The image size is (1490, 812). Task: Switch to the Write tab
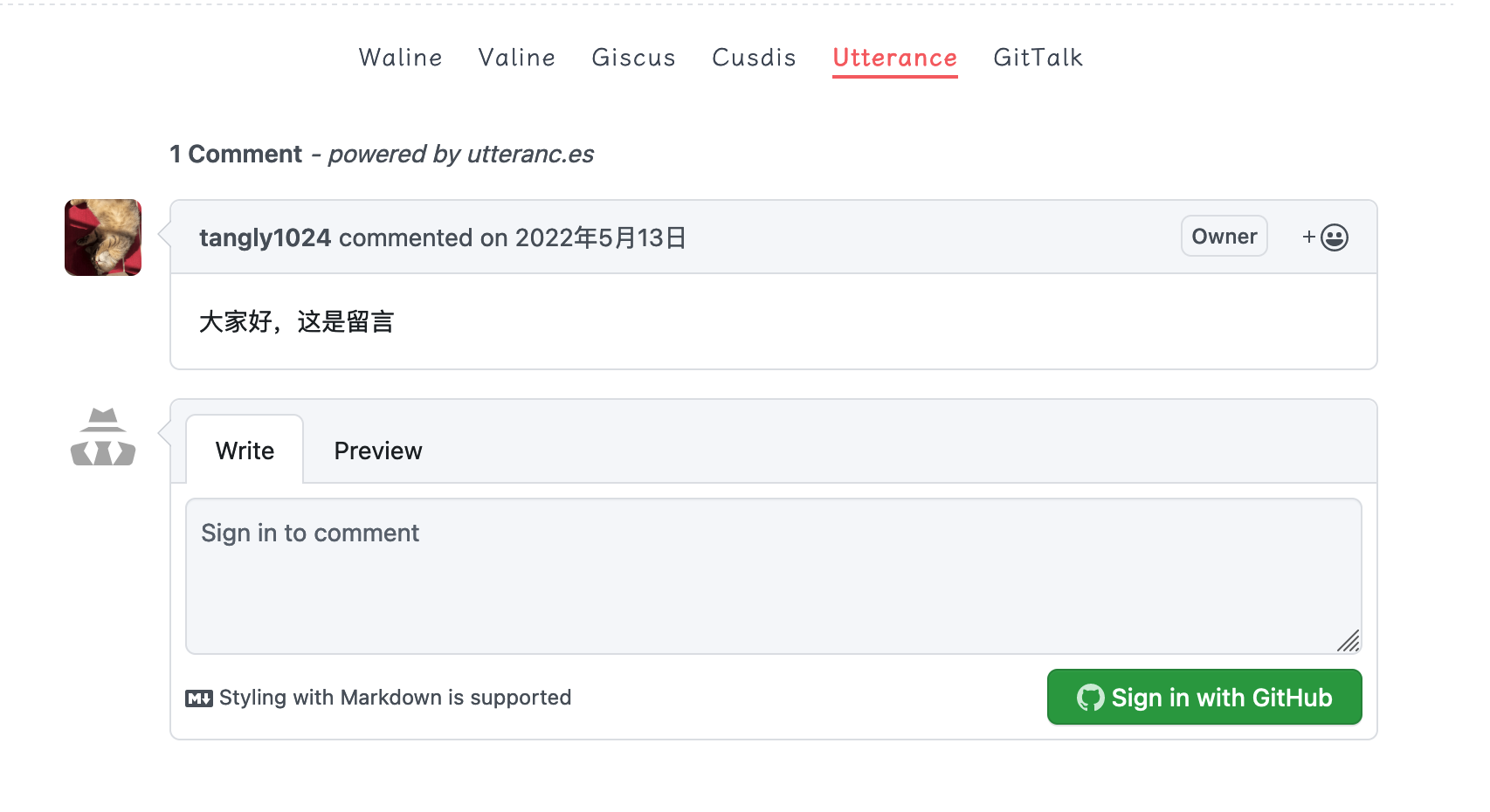[x=245, y=450]
